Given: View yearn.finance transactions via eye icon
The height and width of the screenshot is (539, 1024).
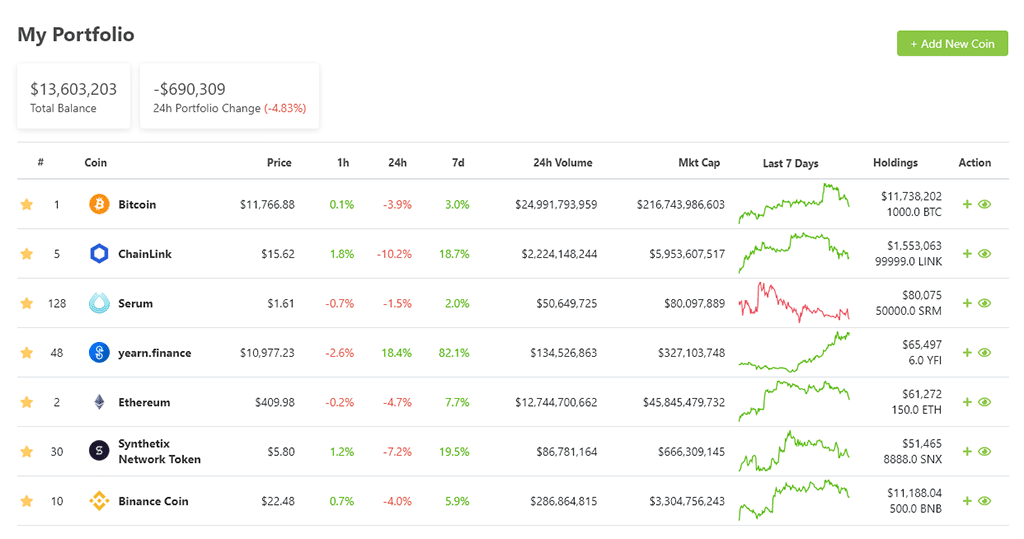Looking at the screenshot, I should [985, 353].
